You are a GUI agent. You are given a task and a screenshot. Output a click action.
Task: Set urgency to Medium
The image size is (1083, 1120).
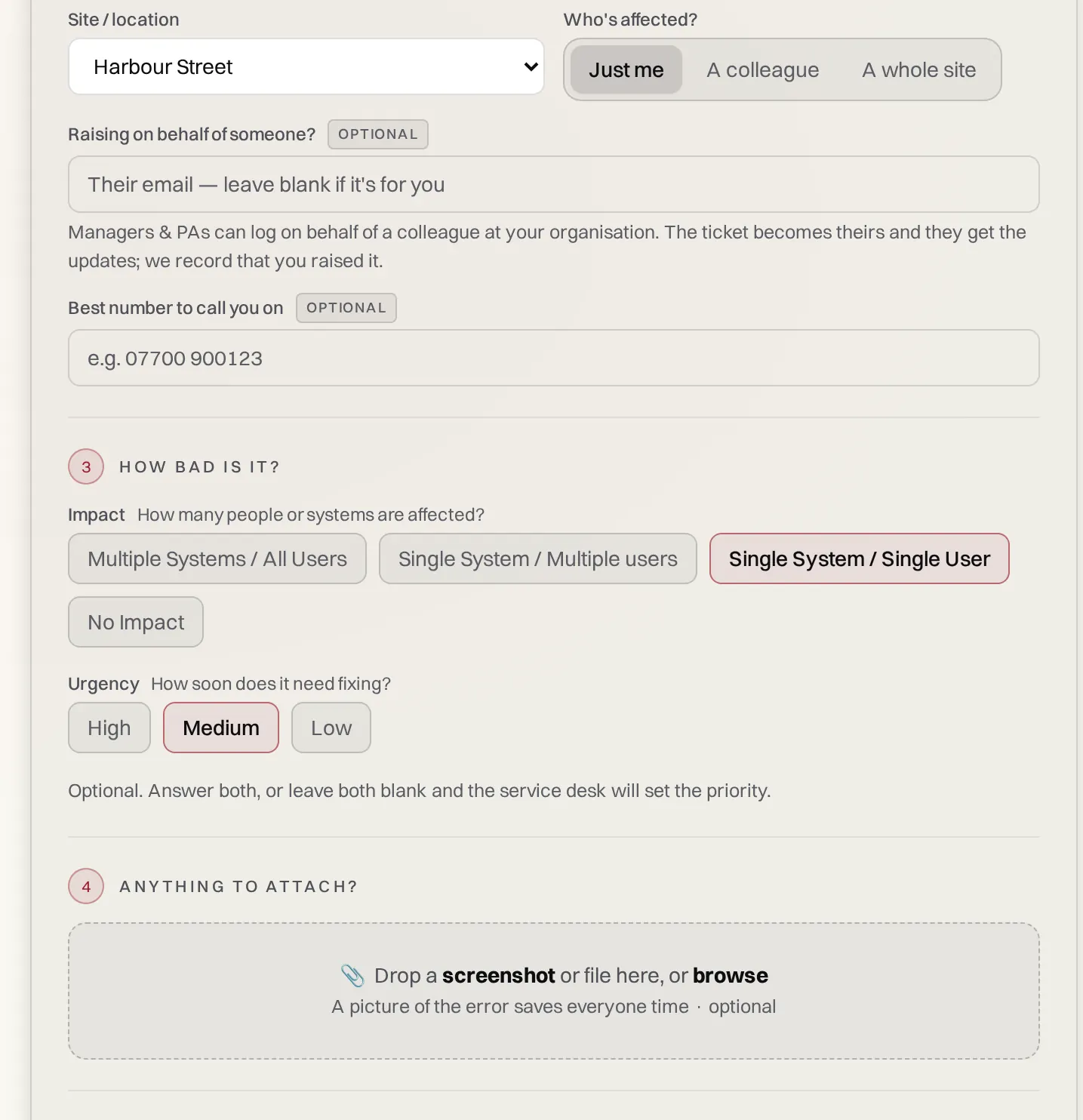point(221,728)
